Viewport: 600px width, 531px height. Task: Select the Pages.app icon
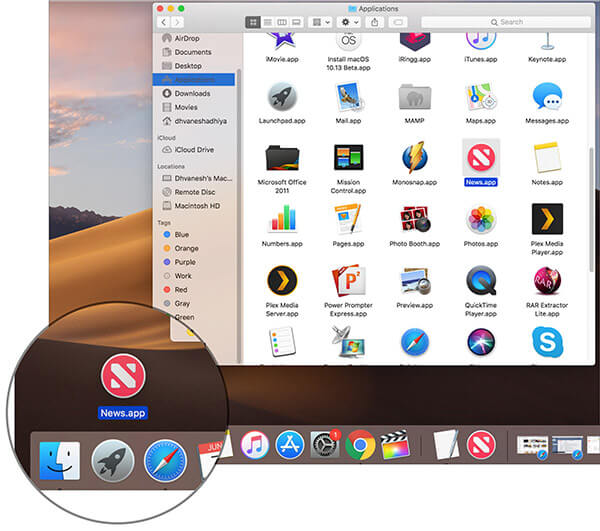point(348,219)
